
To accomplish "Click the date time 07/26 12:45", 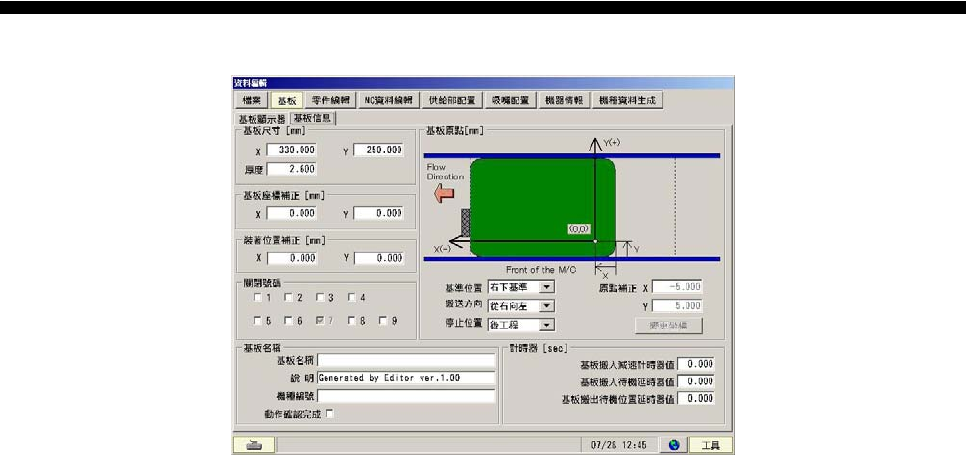I will point(619,445).
